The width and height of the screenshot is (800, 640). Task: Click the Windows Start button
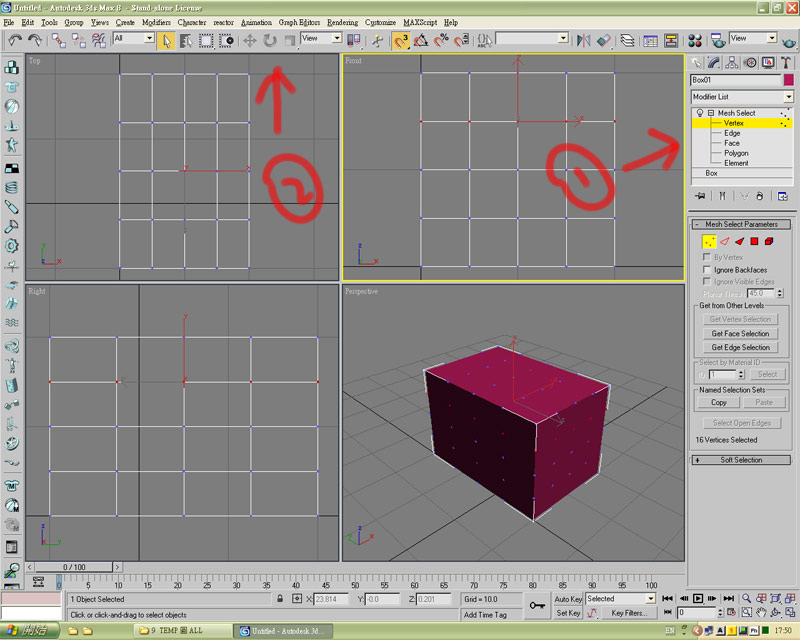point(30,631)
